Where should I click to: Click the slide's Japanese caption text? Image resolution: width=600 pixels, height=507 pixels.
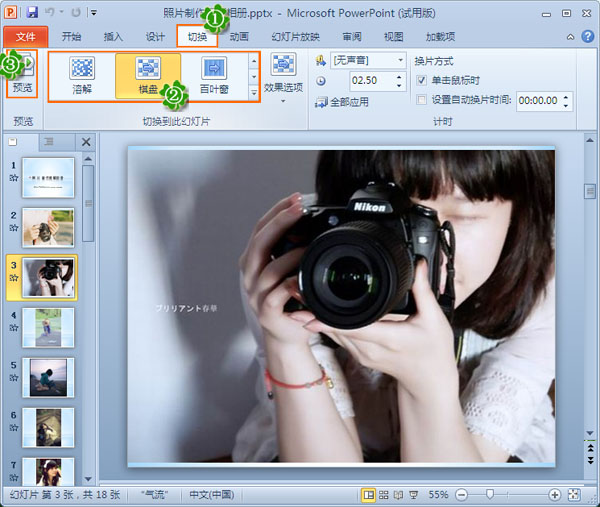(x=186, y=308)
